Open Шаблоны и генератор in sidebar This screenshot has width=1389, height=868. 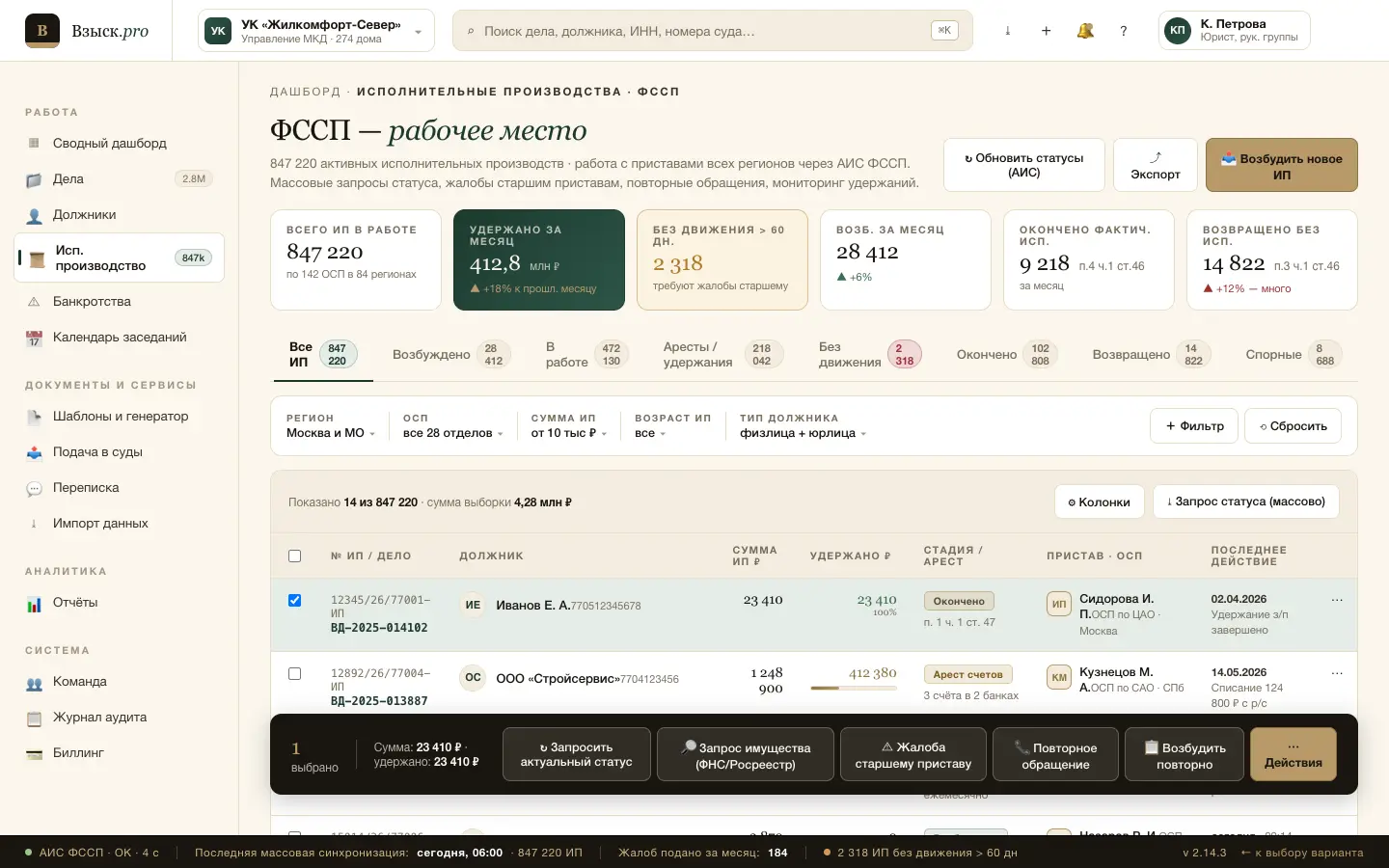(x=120, y=416)
